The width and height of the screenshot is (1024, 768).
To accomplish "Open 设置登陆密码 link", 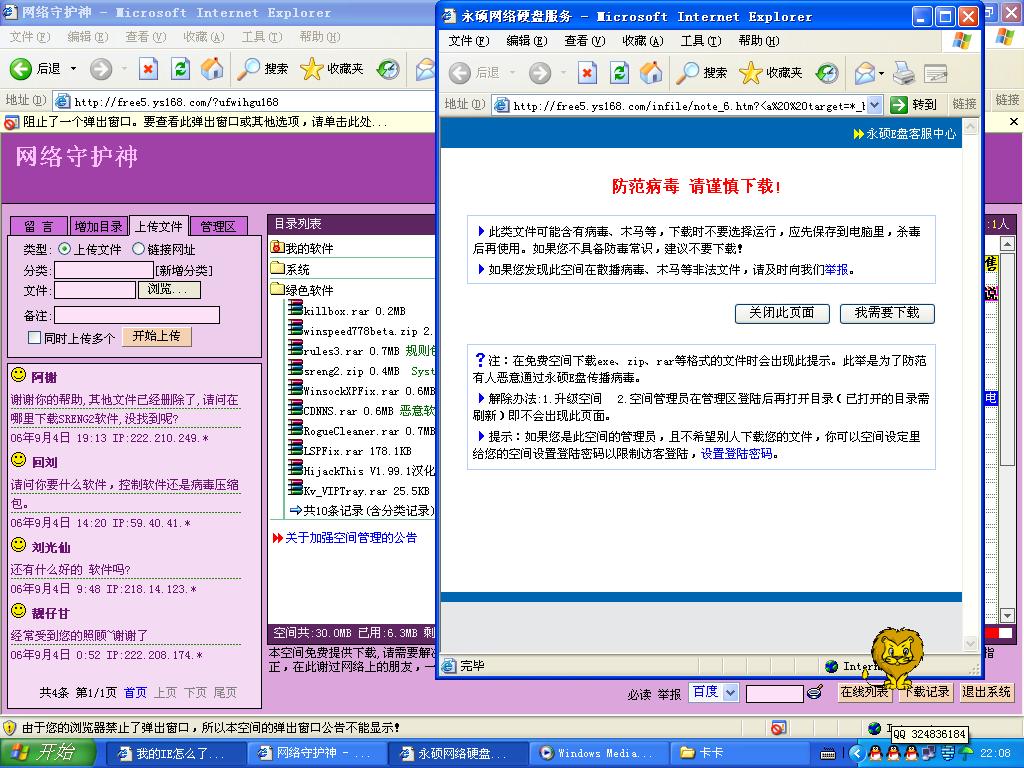I will (736, 453).
